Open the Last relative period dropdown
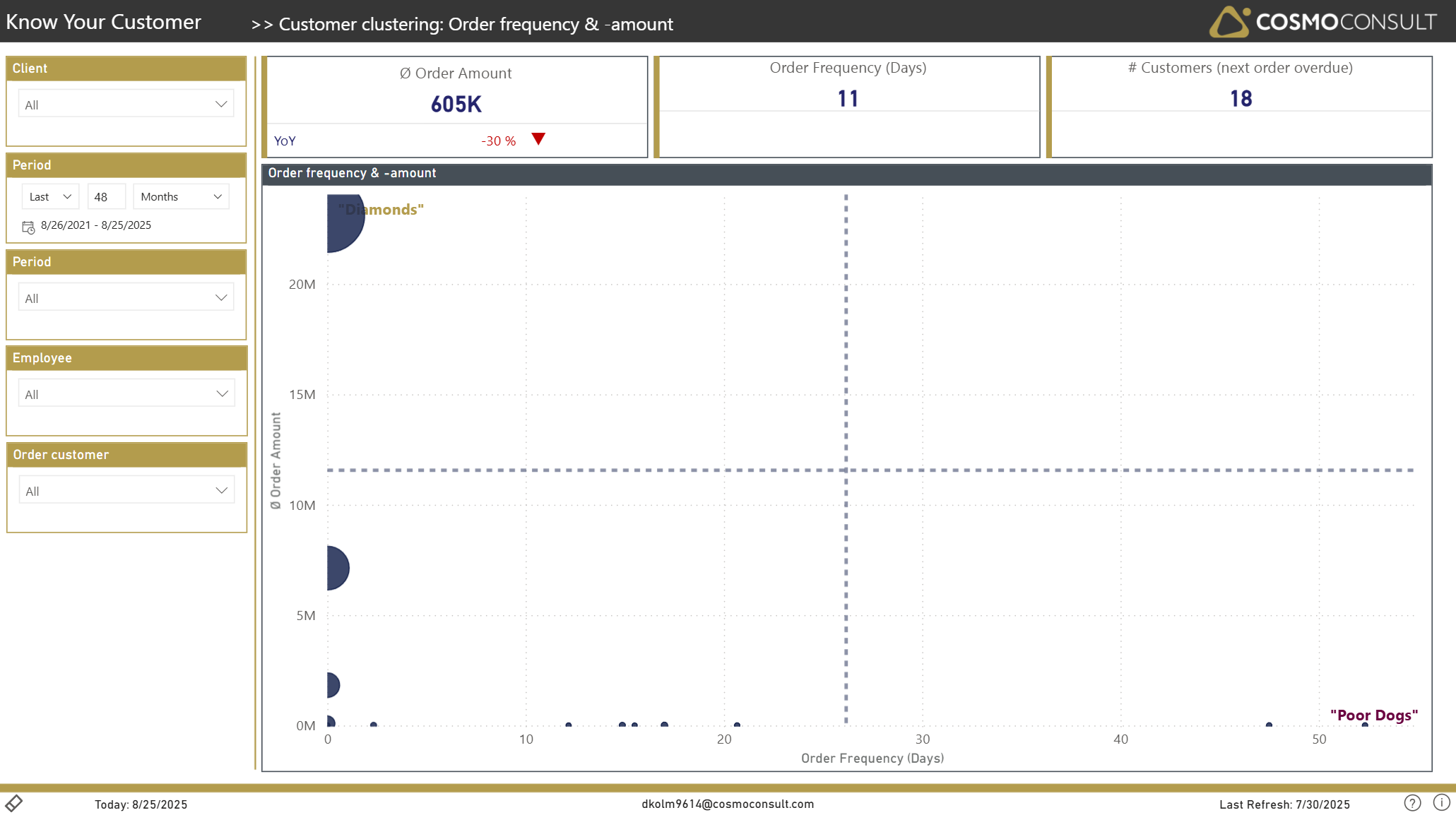The image size is (1456, 815). click(x=49, y=197)
